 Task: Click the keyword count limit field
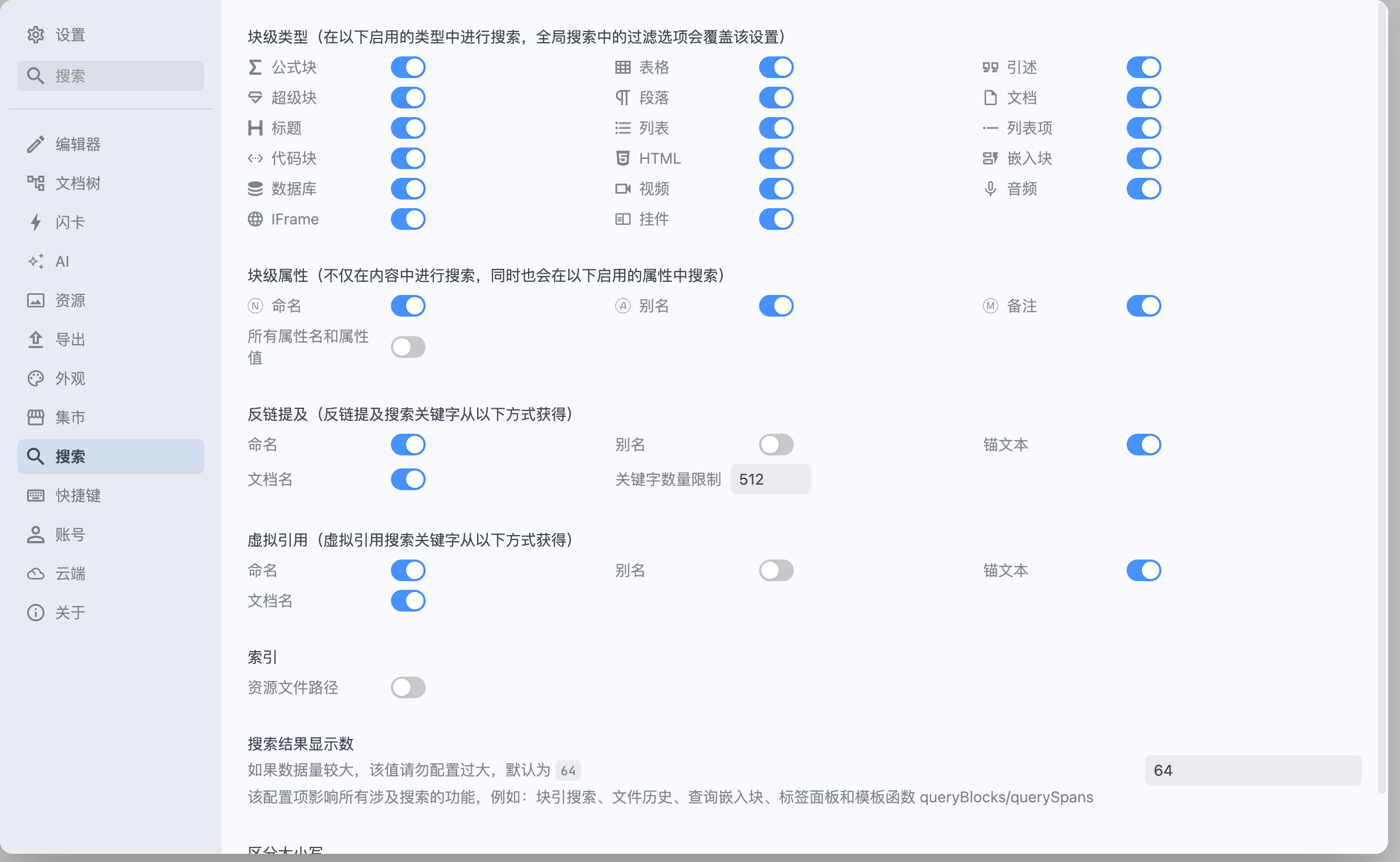coord(770,479)
